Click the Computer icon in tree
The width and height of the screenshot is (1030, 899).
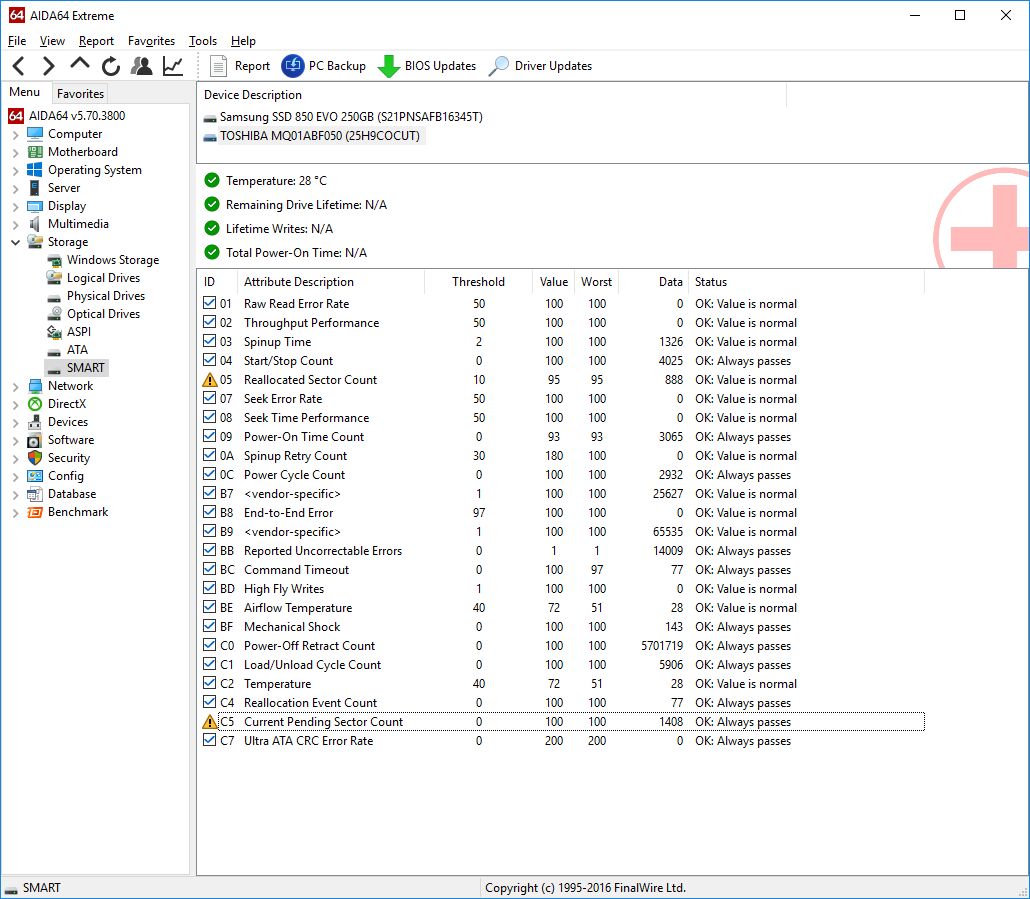coord(35,134)
